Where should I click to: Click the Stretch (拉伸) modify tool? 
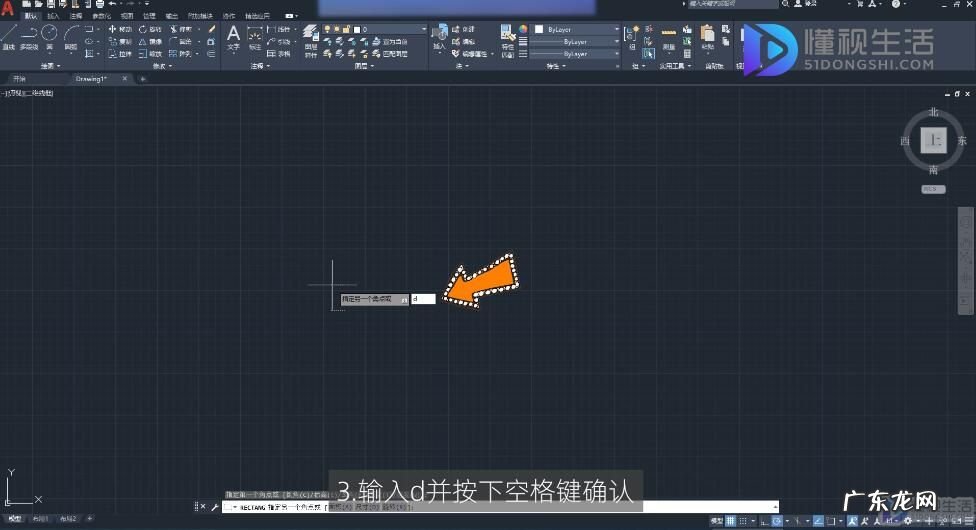coord(120,54)
